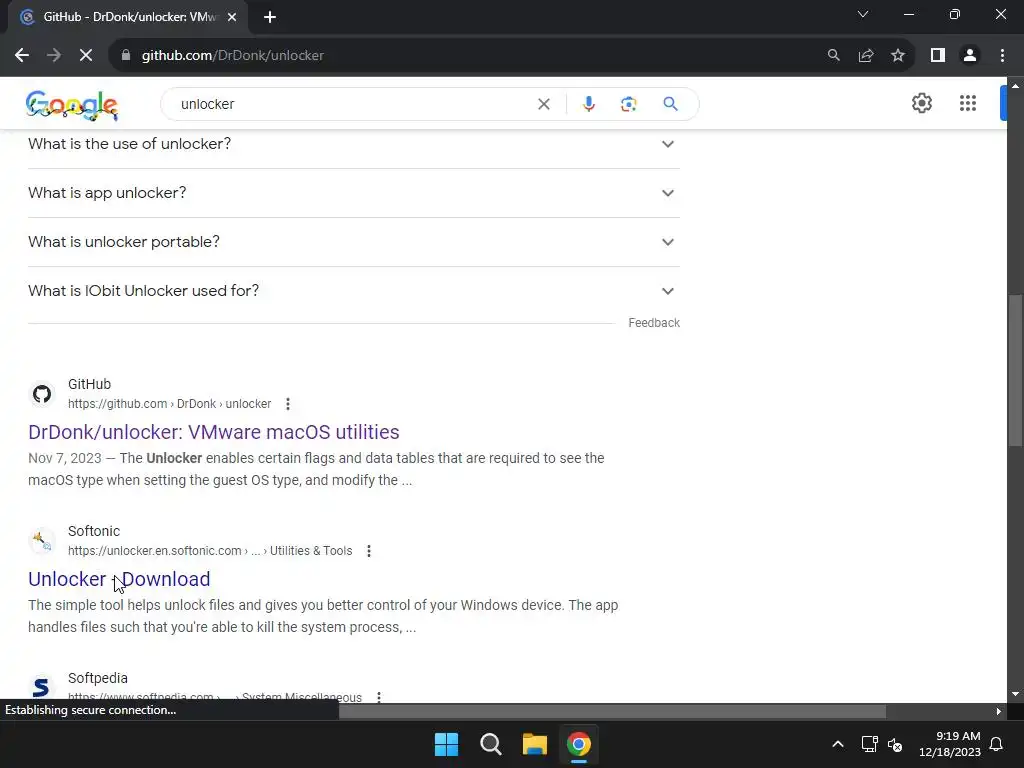
Task: Open Chrome's three-dot menu
Action: pyautogui.click(x=1002, y=56)
